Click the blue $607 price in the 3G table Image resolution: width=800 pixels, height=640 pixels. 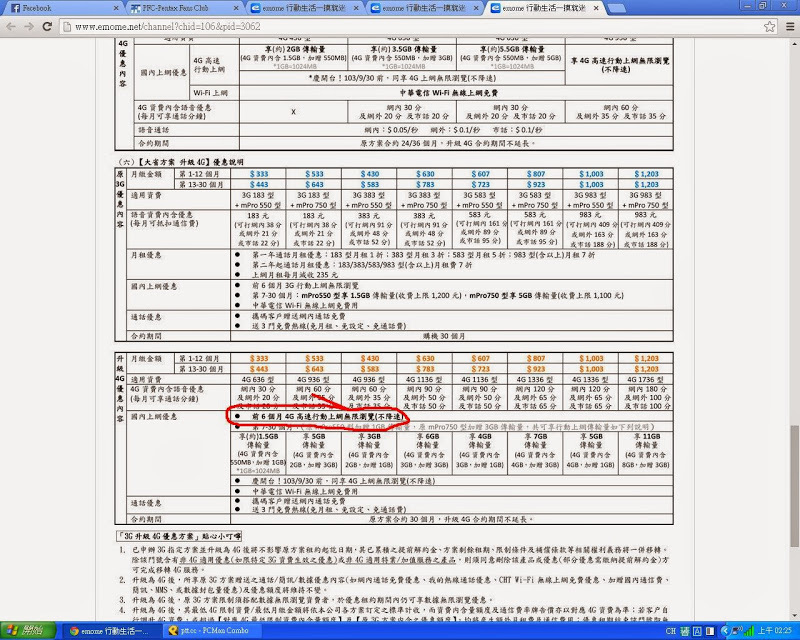480,174
